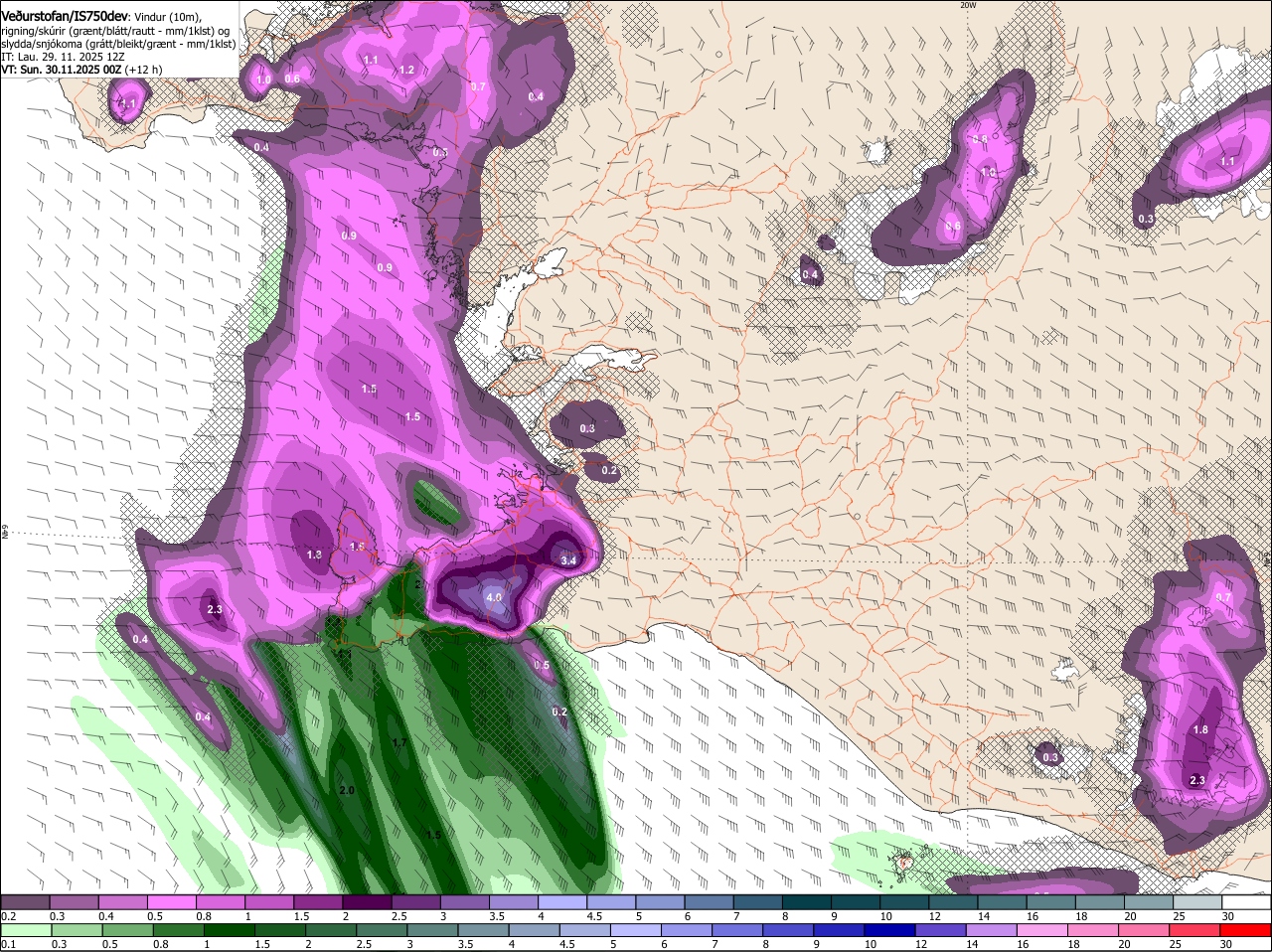Click the 20W longitude label

point(968,5)
